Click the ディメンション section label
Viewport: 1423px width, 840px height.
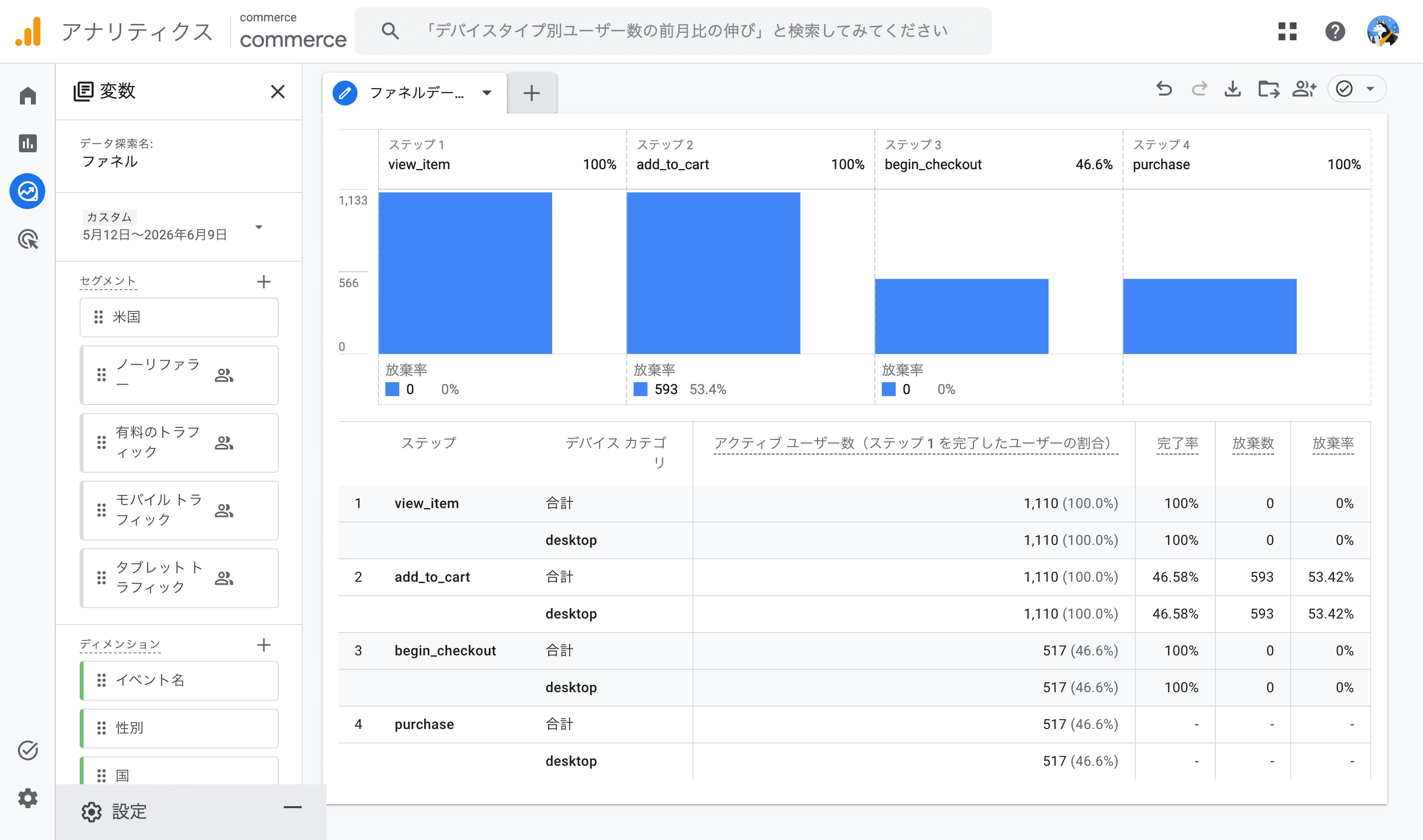120,645
